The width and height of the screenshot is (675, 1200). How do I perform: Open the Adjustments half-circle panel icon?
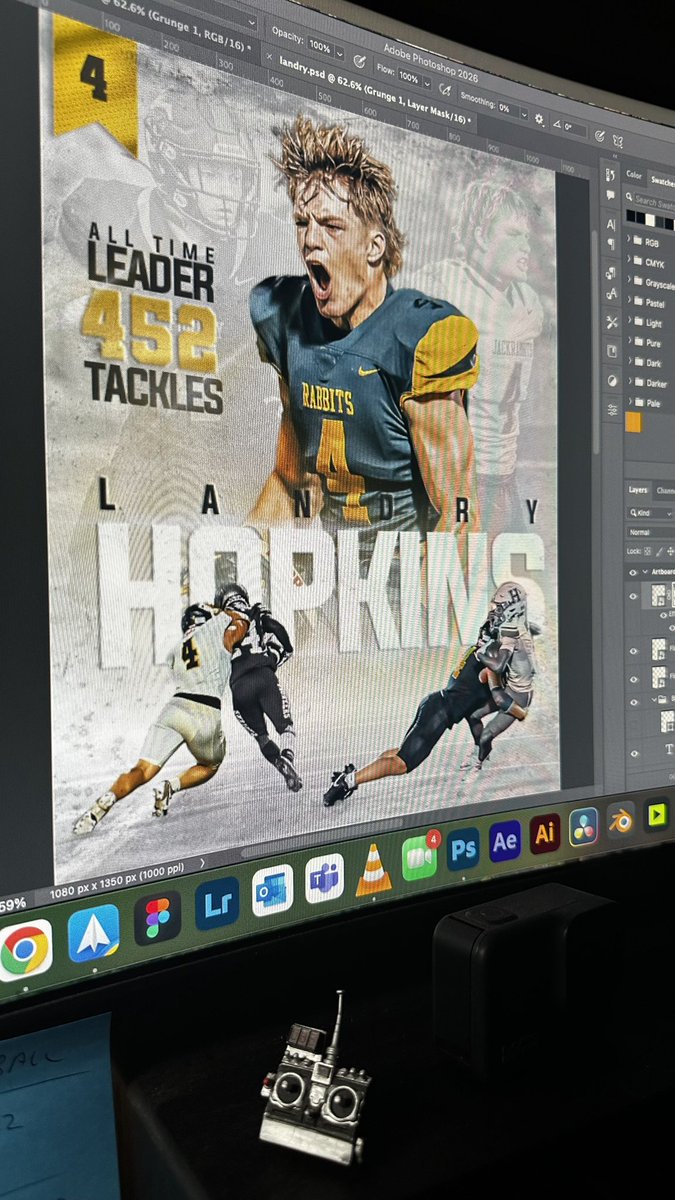point(612,380)
